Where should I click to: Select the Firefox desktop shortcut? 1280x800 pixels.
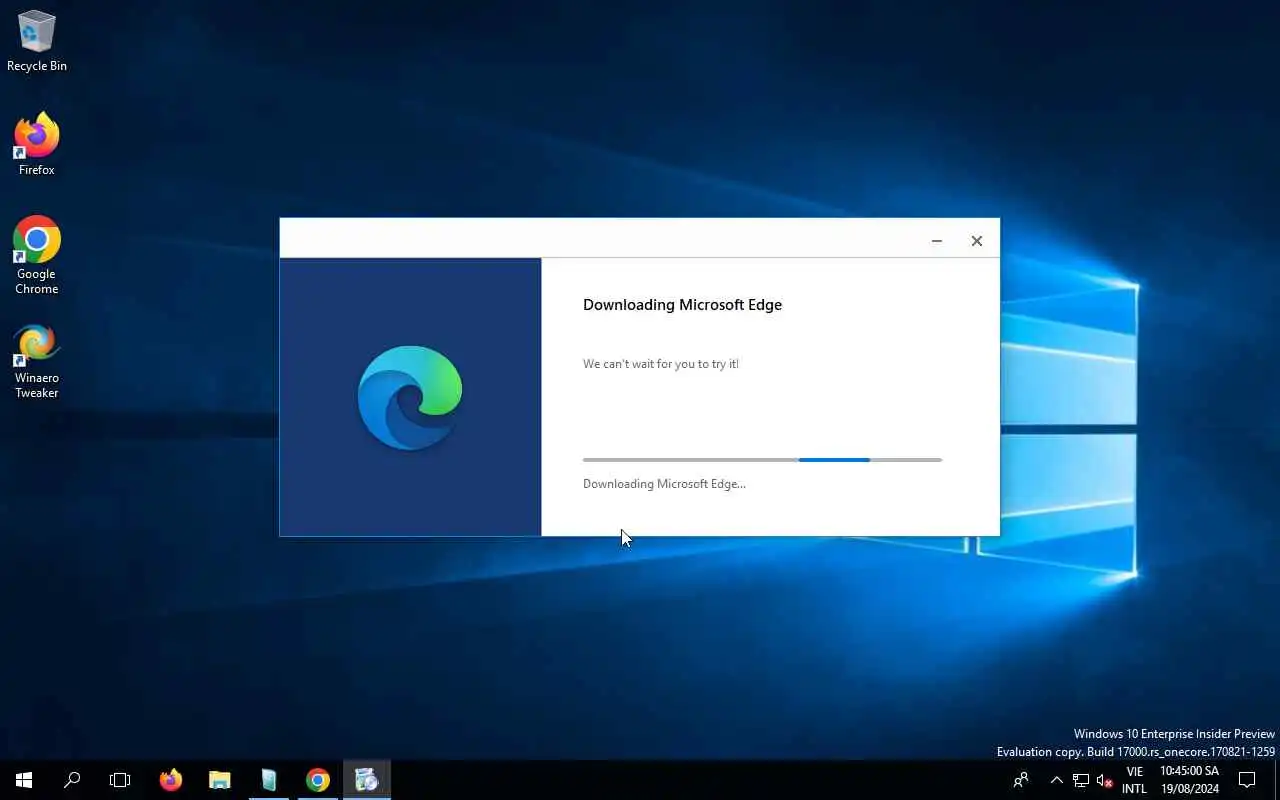(37, 145)
